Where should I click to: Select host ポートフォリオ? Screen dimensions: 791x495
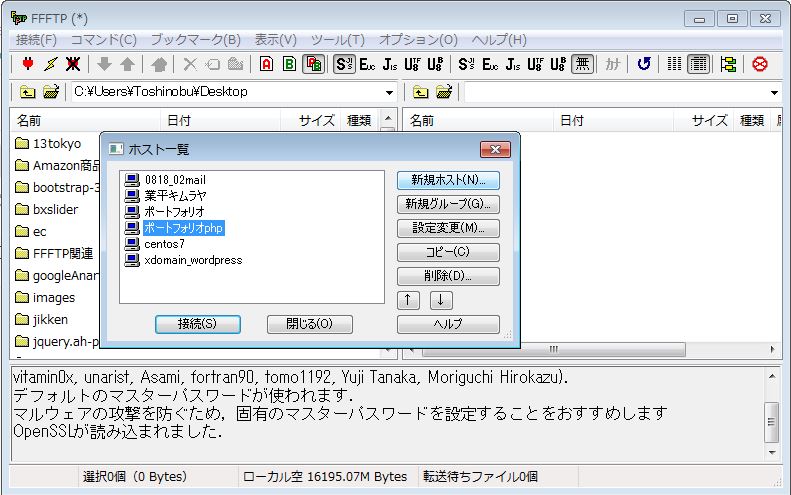[x=175, y=212]
